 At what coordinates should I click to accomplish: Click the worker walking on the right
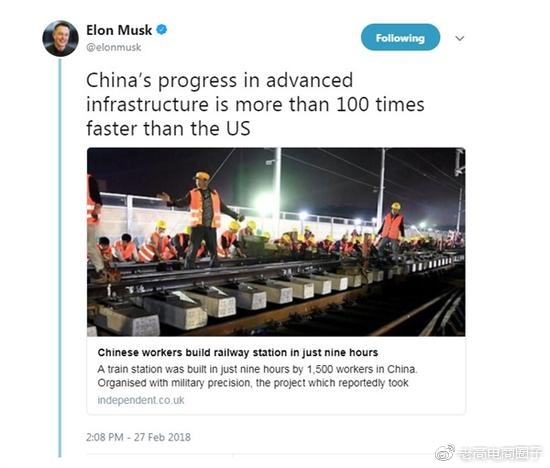(x=391, y=230)
